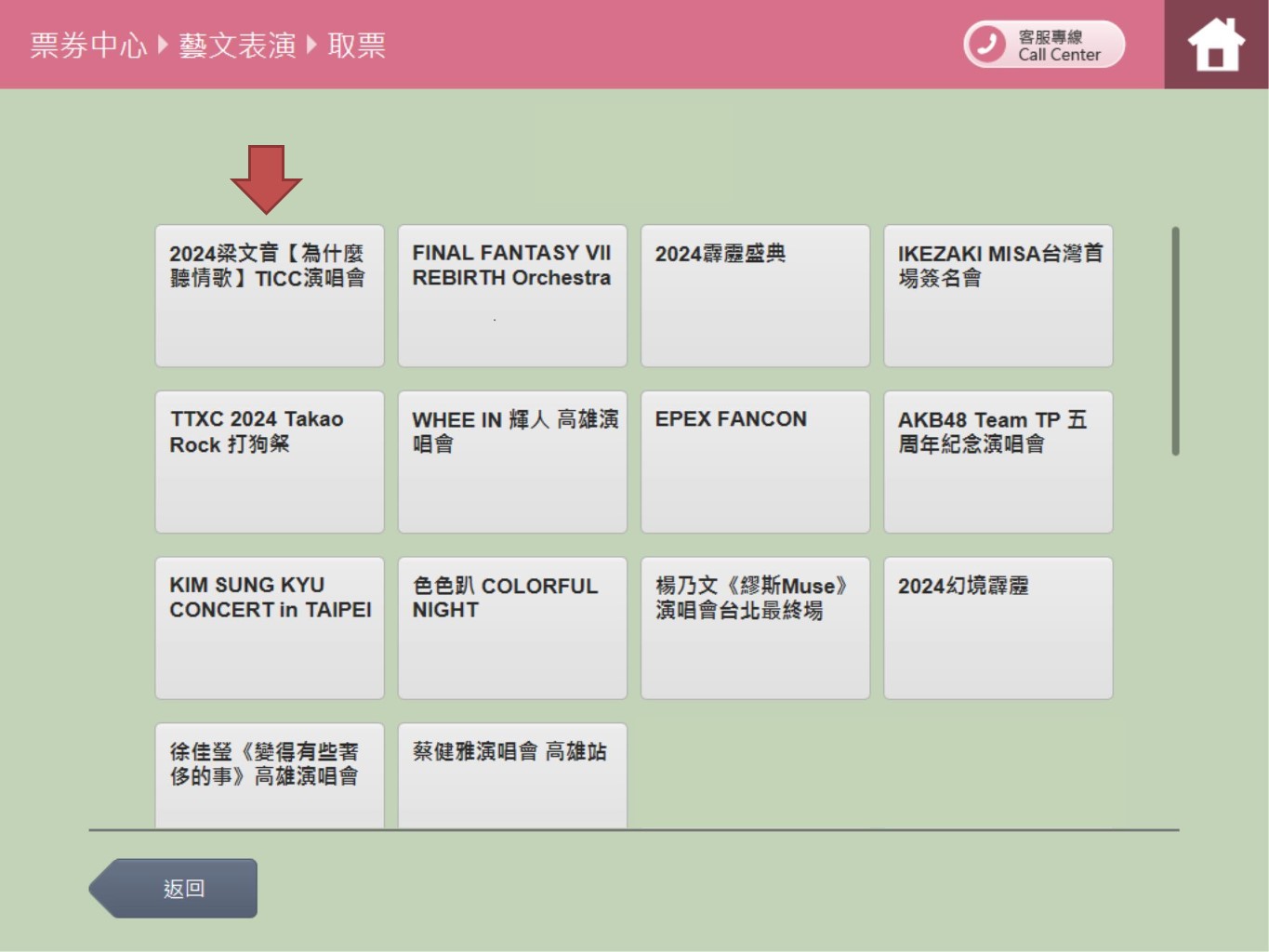Select 2024梁文音 TICC演唱會 event
Screen dimensions: 1269x952
pos(270,296)
